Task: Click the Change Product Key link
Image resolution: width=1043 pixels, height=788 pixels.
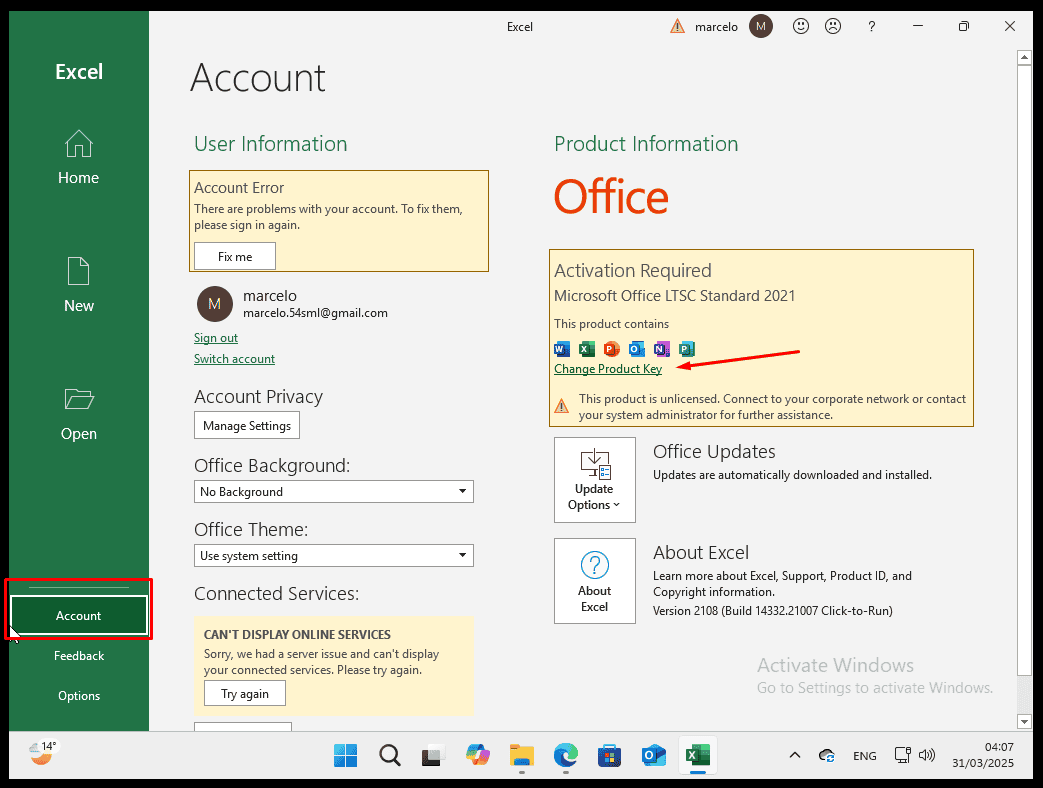Action: (x=608, y=369)
